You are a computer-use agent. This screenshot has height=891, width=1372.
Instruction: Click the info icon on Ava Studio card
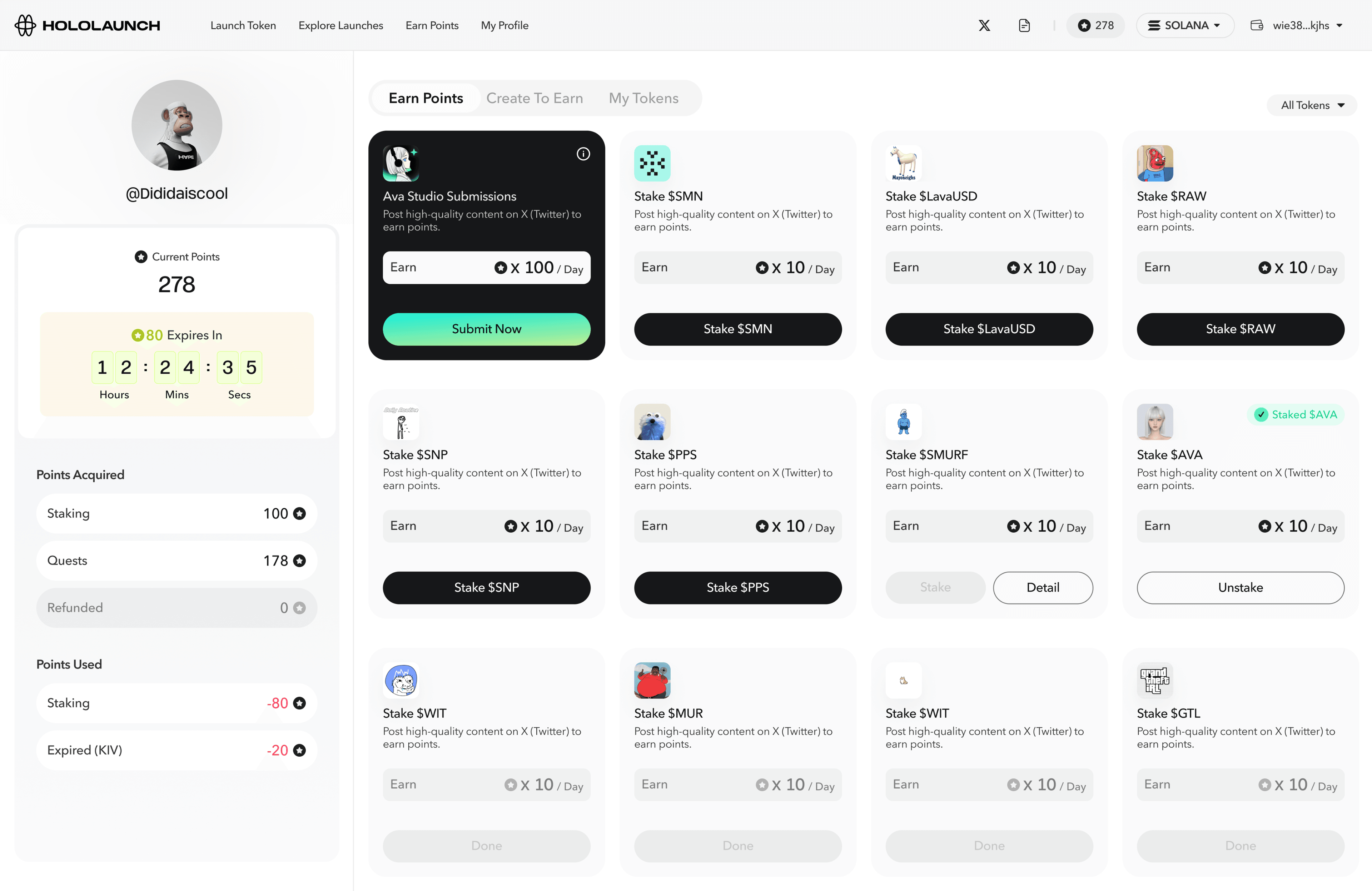click(583, 154)
